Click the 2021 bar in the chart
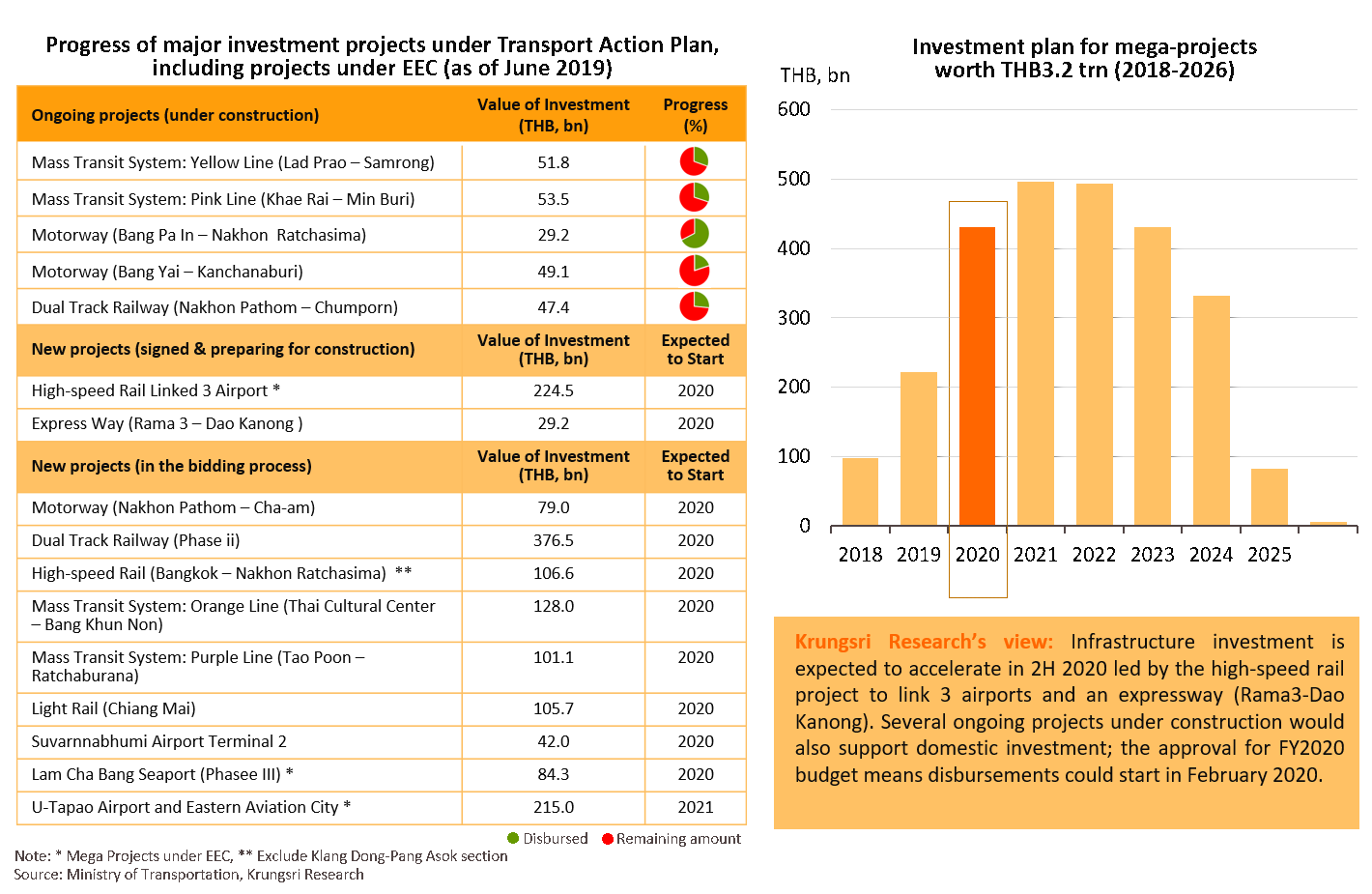The width and height of the screenshot is (1372, 894). coord(1036,354)
